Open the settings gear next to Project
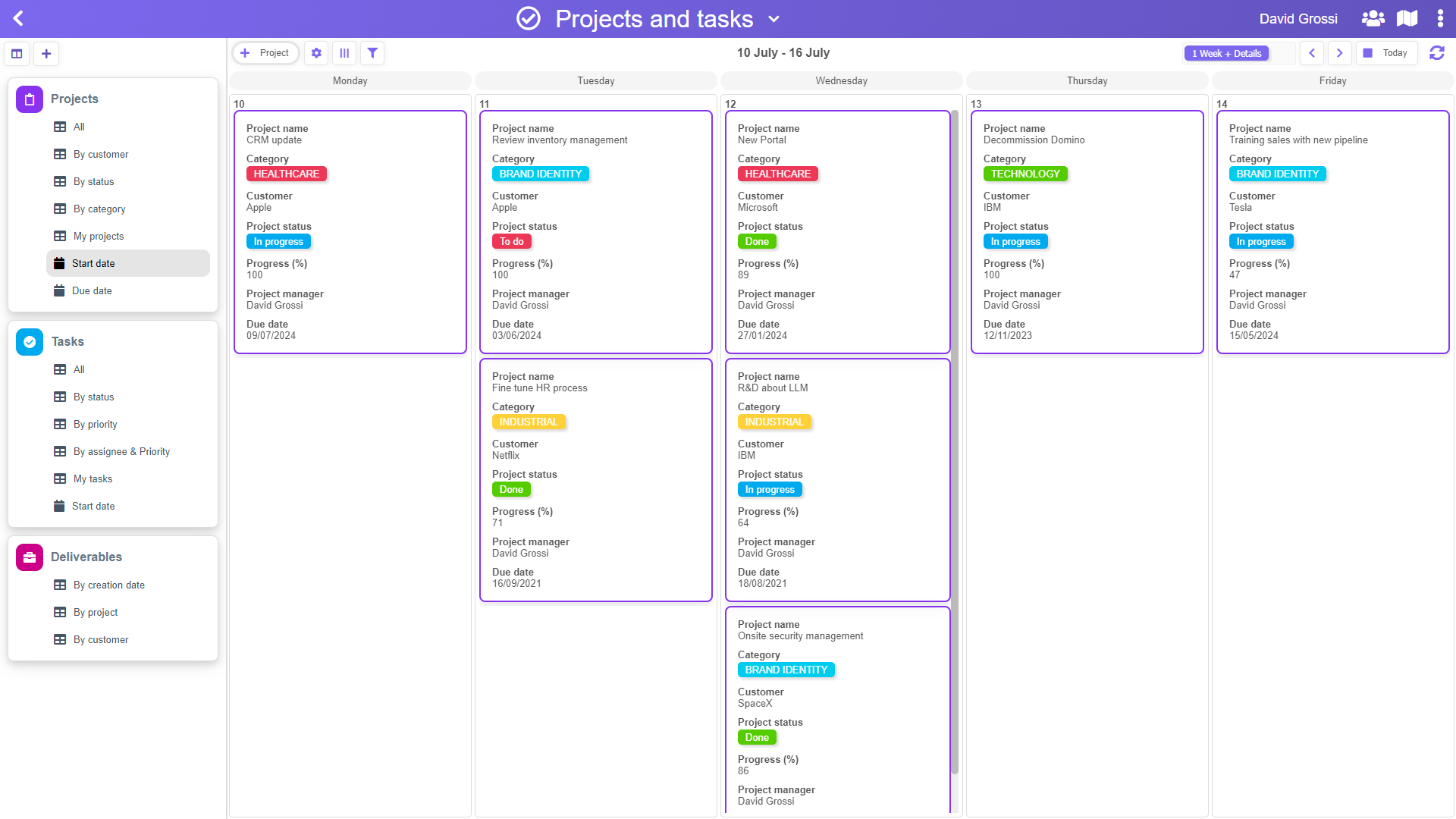 click(x=316, y=53)
